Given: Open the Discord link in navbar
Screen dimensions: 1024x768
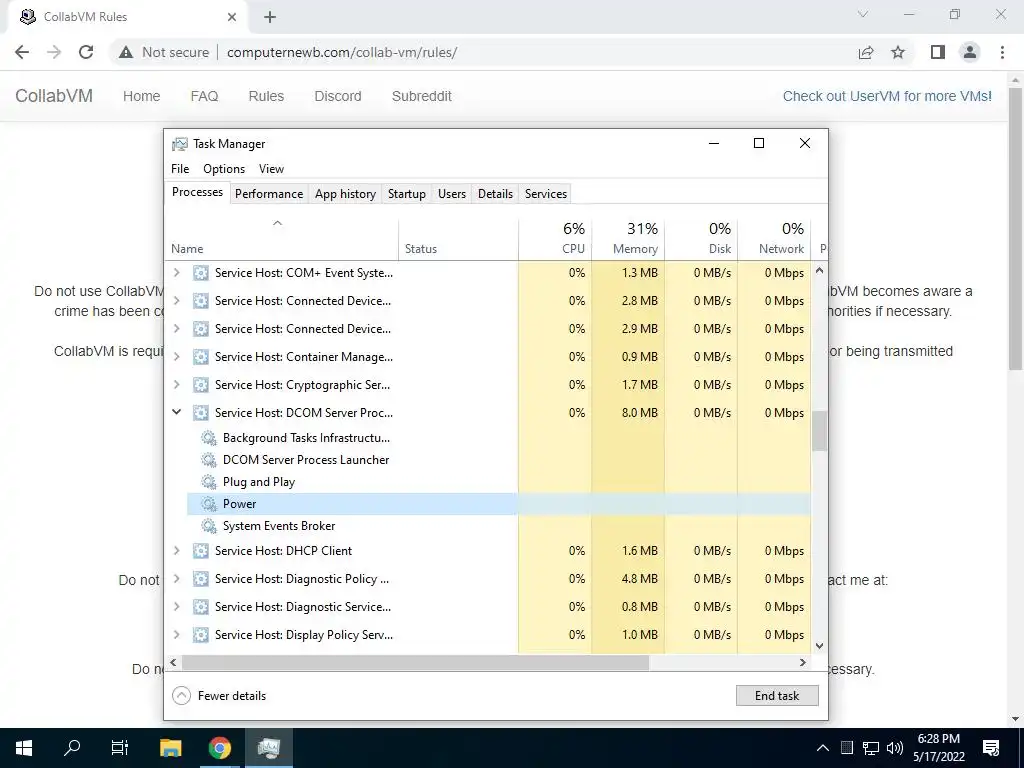Looking at the screenshot, I should (x=338, y=96).
